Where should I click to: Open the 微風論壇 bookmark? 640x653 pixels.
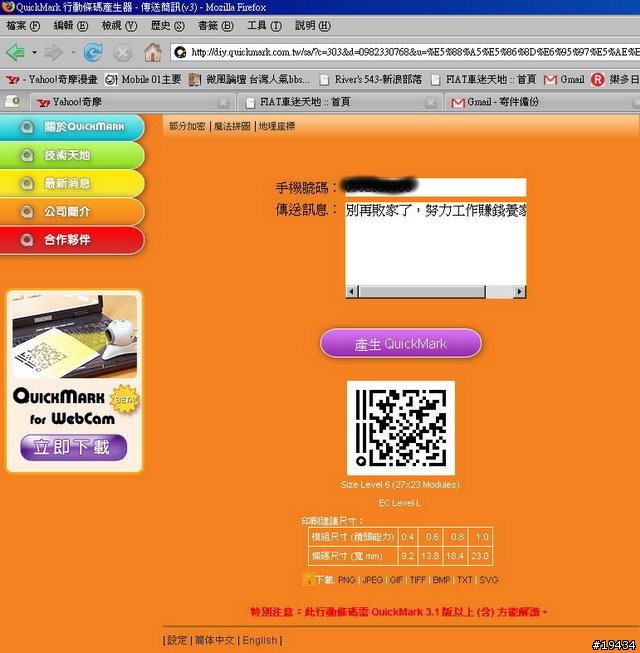point(249,79)
